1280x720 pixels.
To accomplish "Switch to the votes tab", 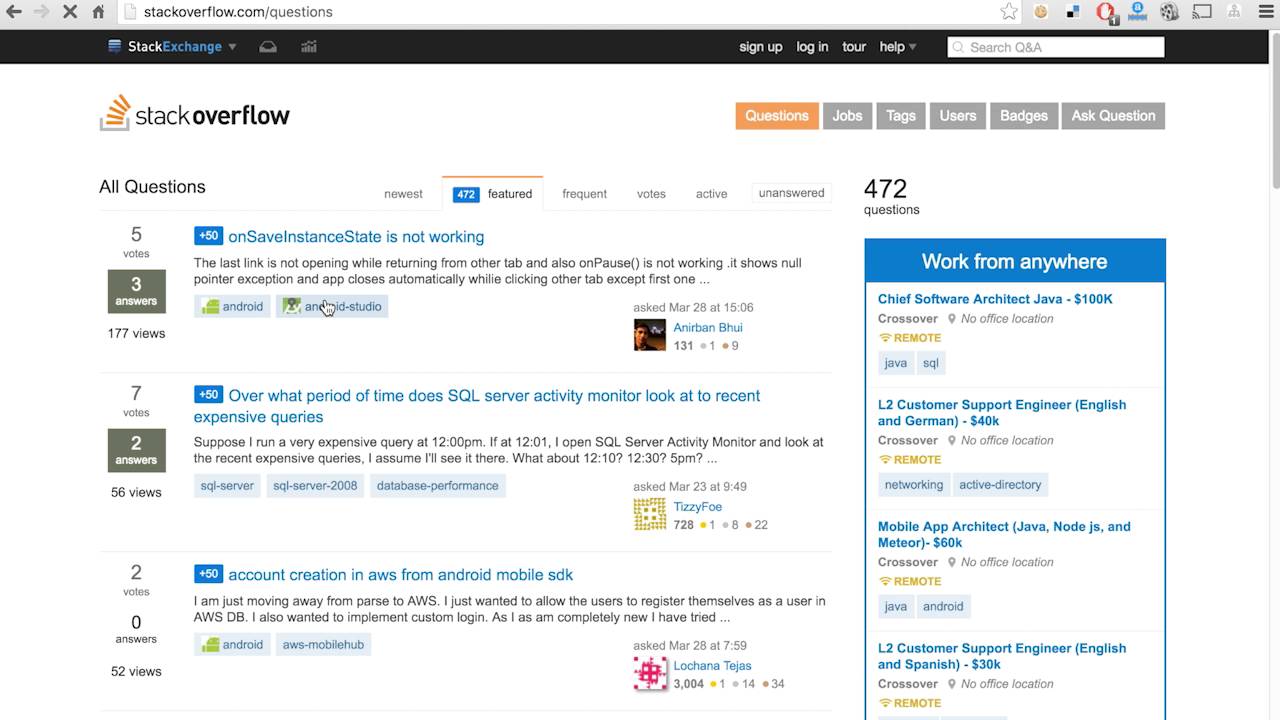I will point(651,194).
